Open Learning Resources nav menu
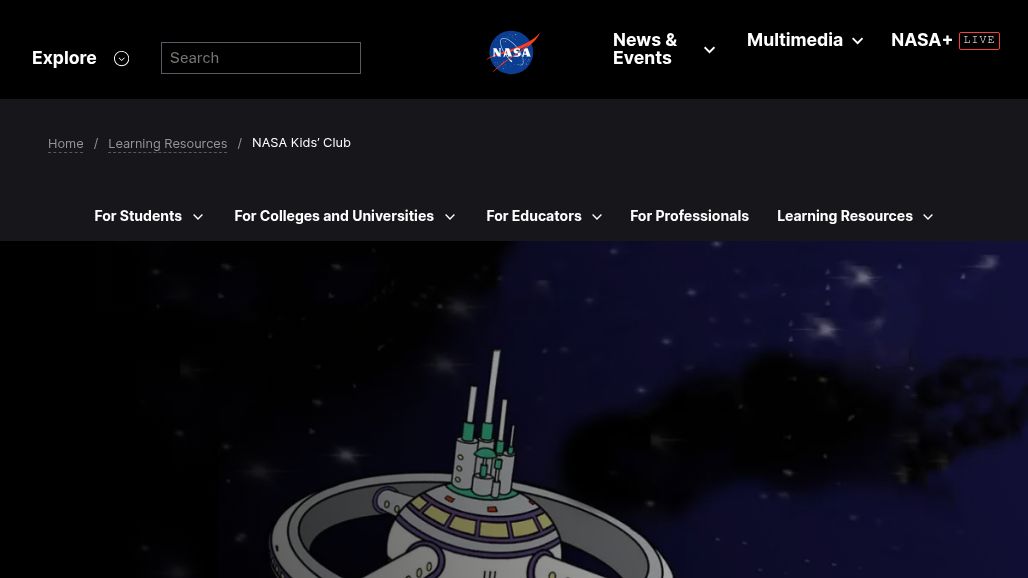Viewport: 1028px width, 578px height. pyautogui.click(x=844, y=216)
